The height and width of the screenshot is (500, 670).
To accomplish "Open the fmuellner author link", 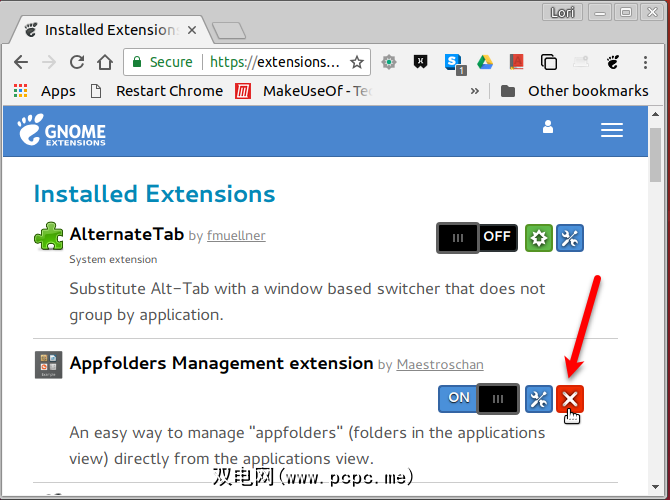I will tap(236, 235).
